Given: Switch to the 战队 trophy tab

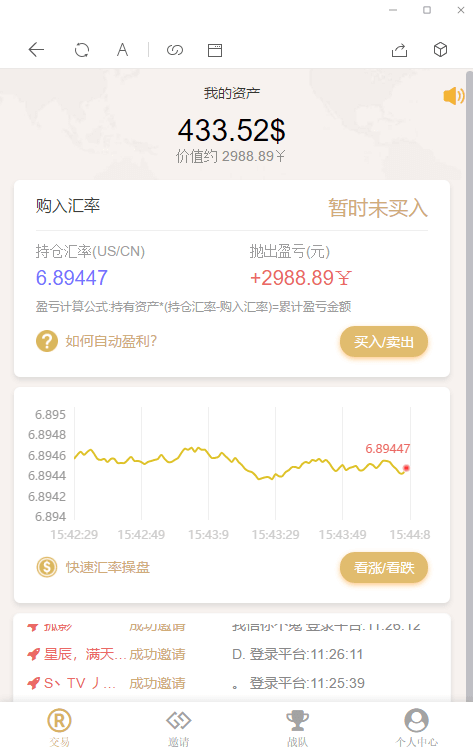Looking at the screenshot, I should tap(297, 728).
